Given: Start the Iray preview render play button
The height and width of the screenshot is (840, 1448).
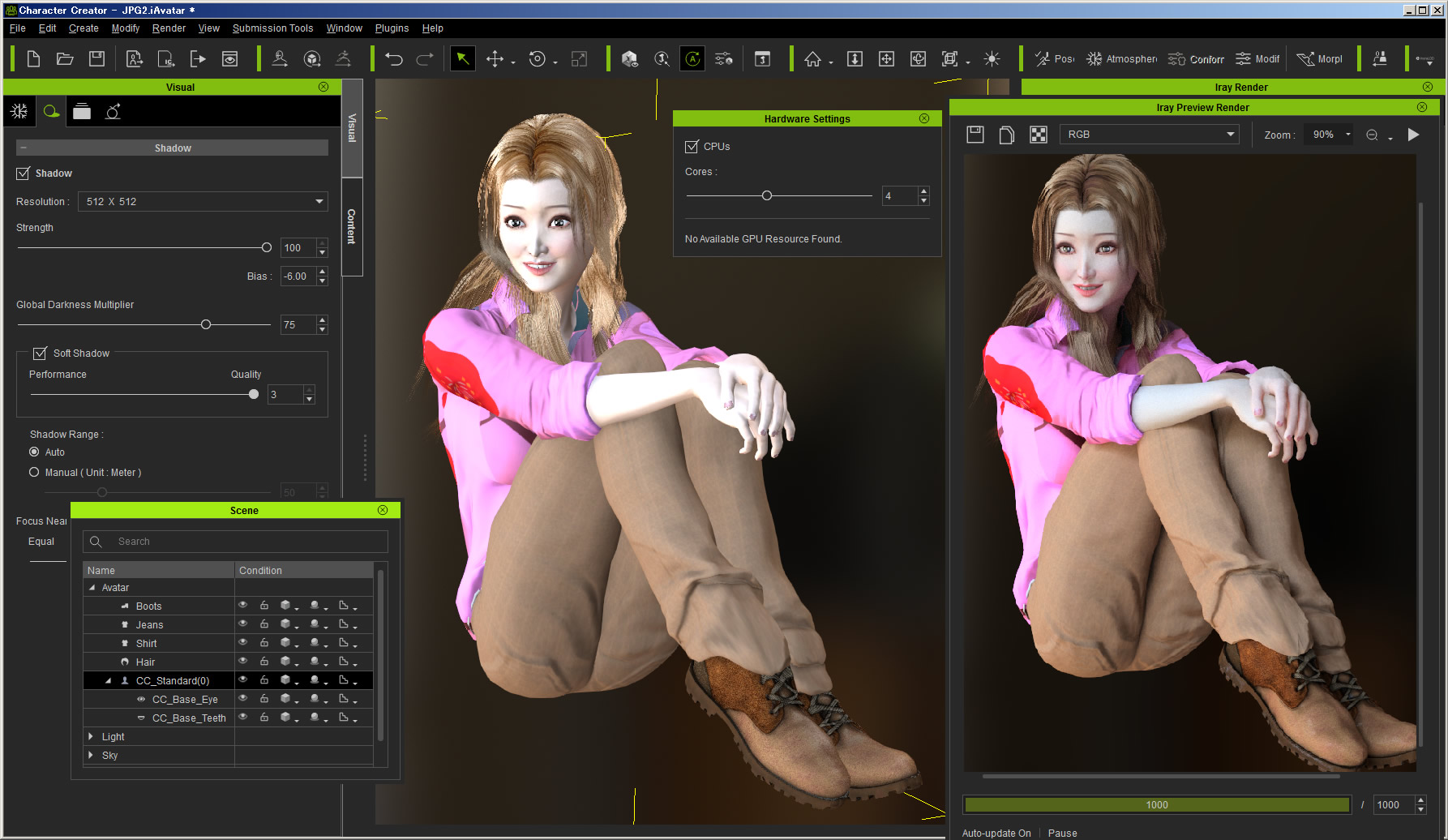Looking at the screenshot, I should tap(1413, 135).
